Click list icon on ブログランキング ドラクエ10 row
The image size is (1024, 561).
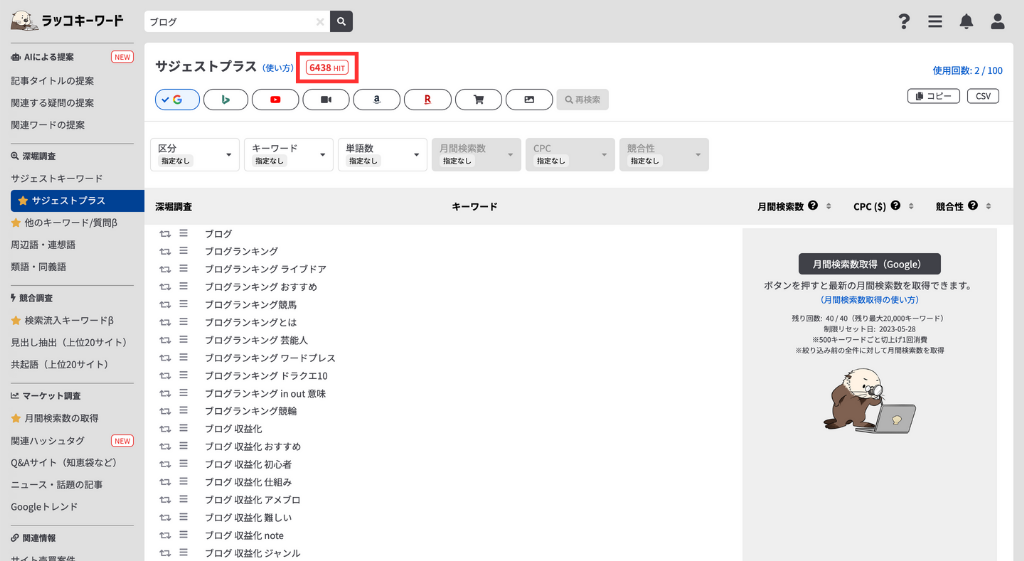(184, 376)
